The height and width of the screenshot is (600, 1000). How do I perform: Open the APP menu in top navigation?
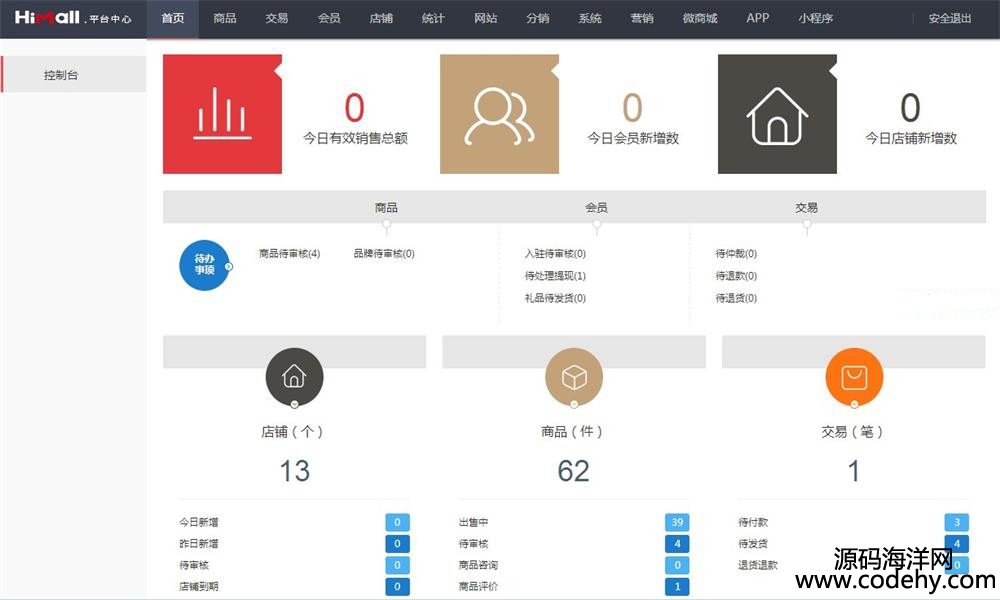pyautogui.click(x=758, y=18)
